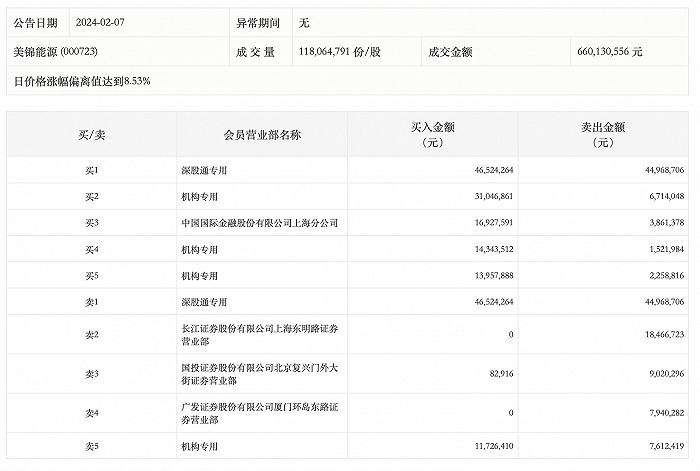Select the 买3 row label
Image resolution: width=700 pixels, height=471 pixels.
click(91, 222)
